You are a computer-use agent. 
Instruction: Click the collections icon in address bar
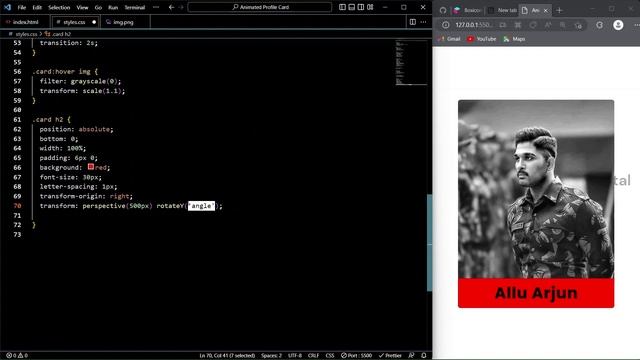pyautogui.click(x=563, y=25)
